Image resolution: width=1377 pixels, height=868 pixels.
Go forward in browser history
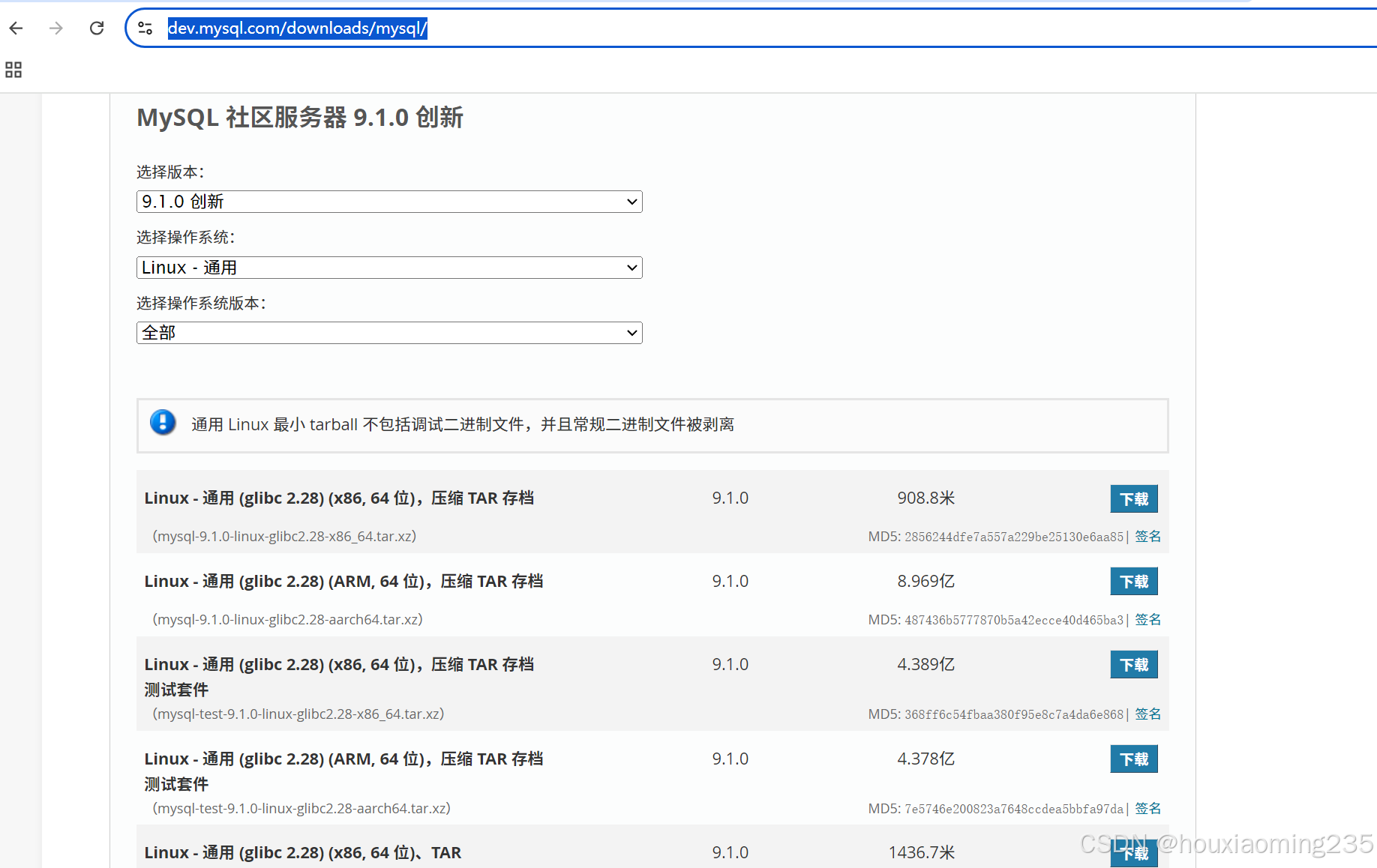pyautogui.click(x=55, y=28)
